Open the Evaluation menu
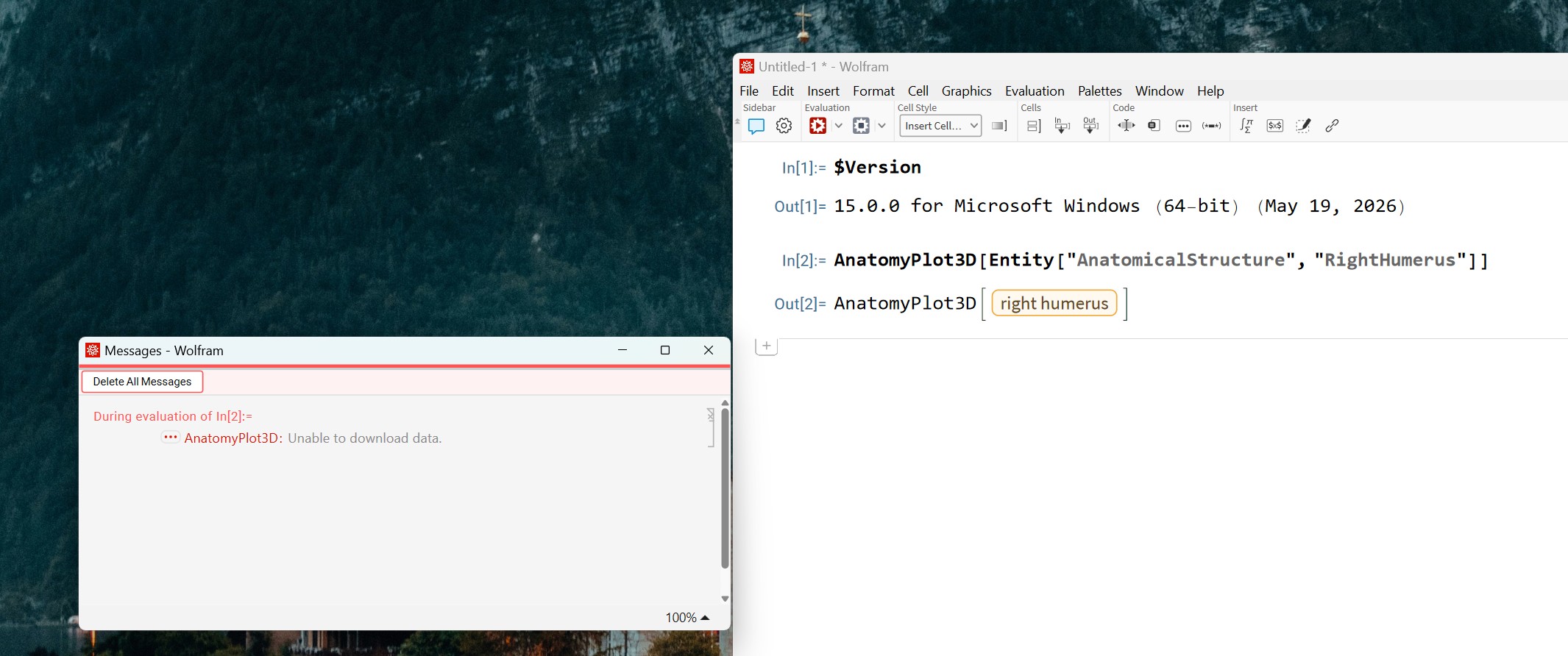The height and width of the screenshot is (656, 1568). tap(1035, 91)
